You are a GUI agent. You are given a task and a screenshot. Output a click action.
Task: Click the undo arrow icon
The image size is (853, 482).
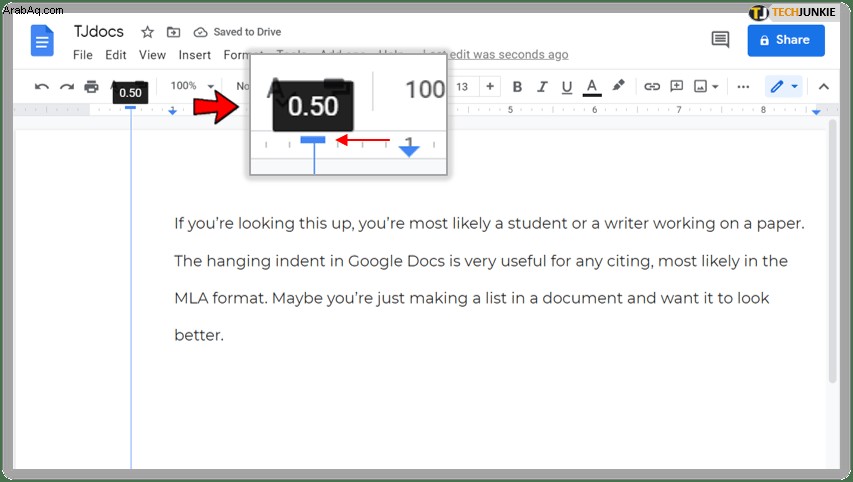[41, 86]
